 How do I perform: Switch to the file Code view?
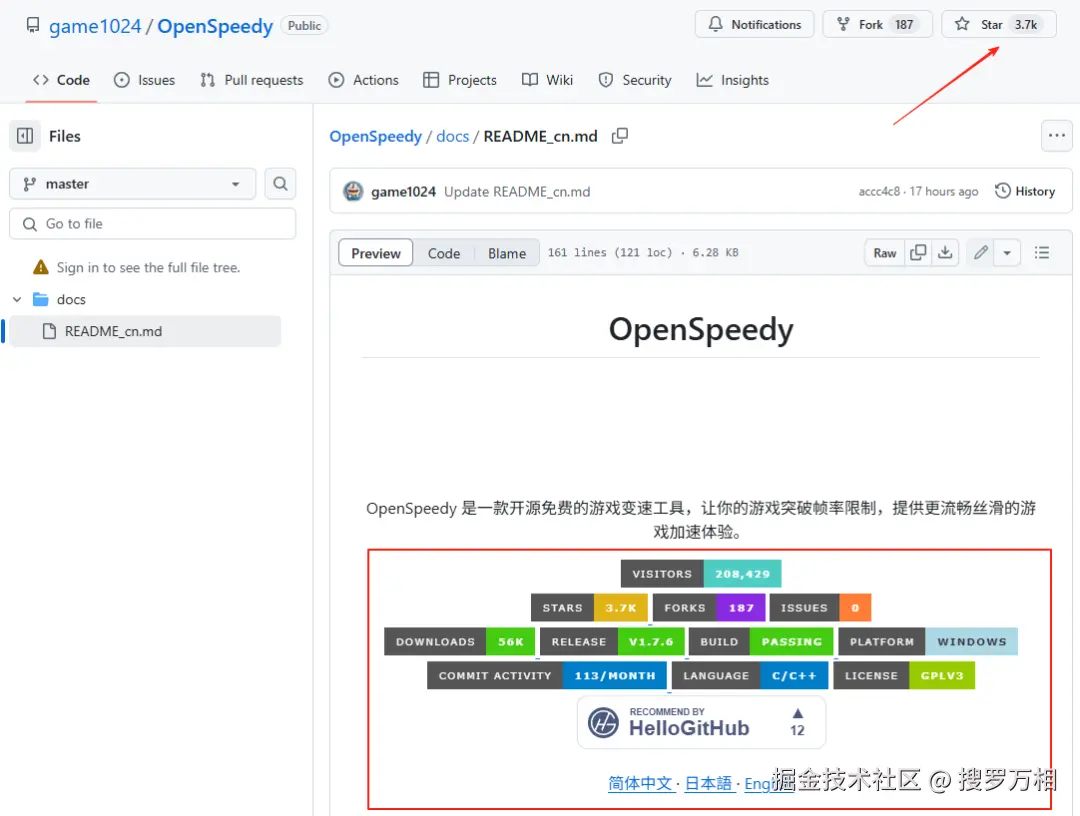coord(444,253)
